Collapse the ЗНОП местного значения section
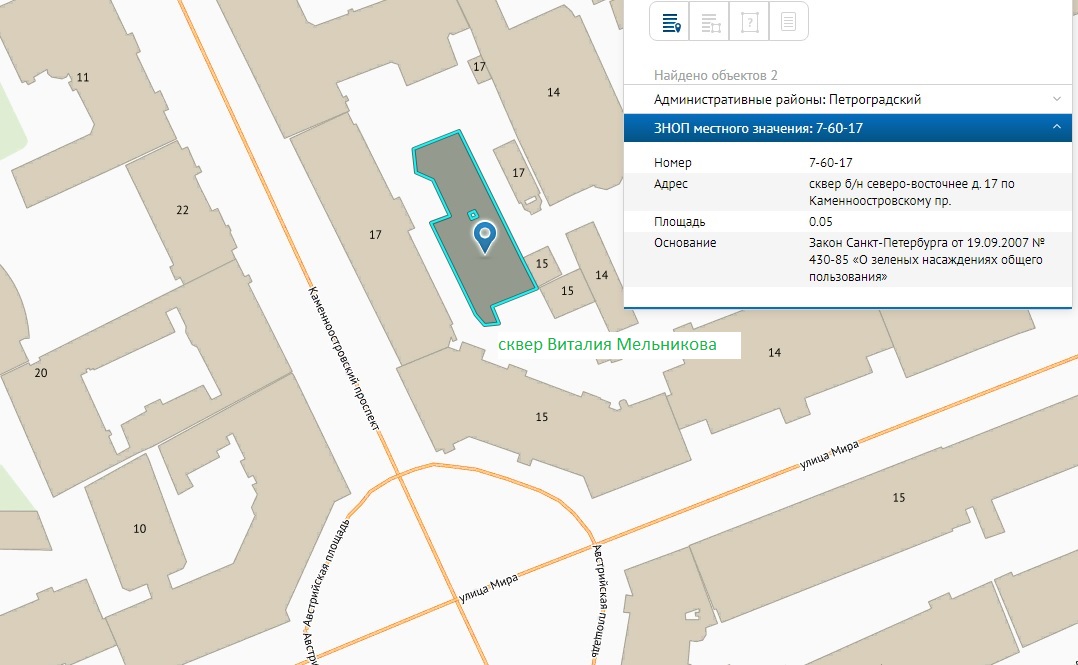 [x=1056, y=127]
